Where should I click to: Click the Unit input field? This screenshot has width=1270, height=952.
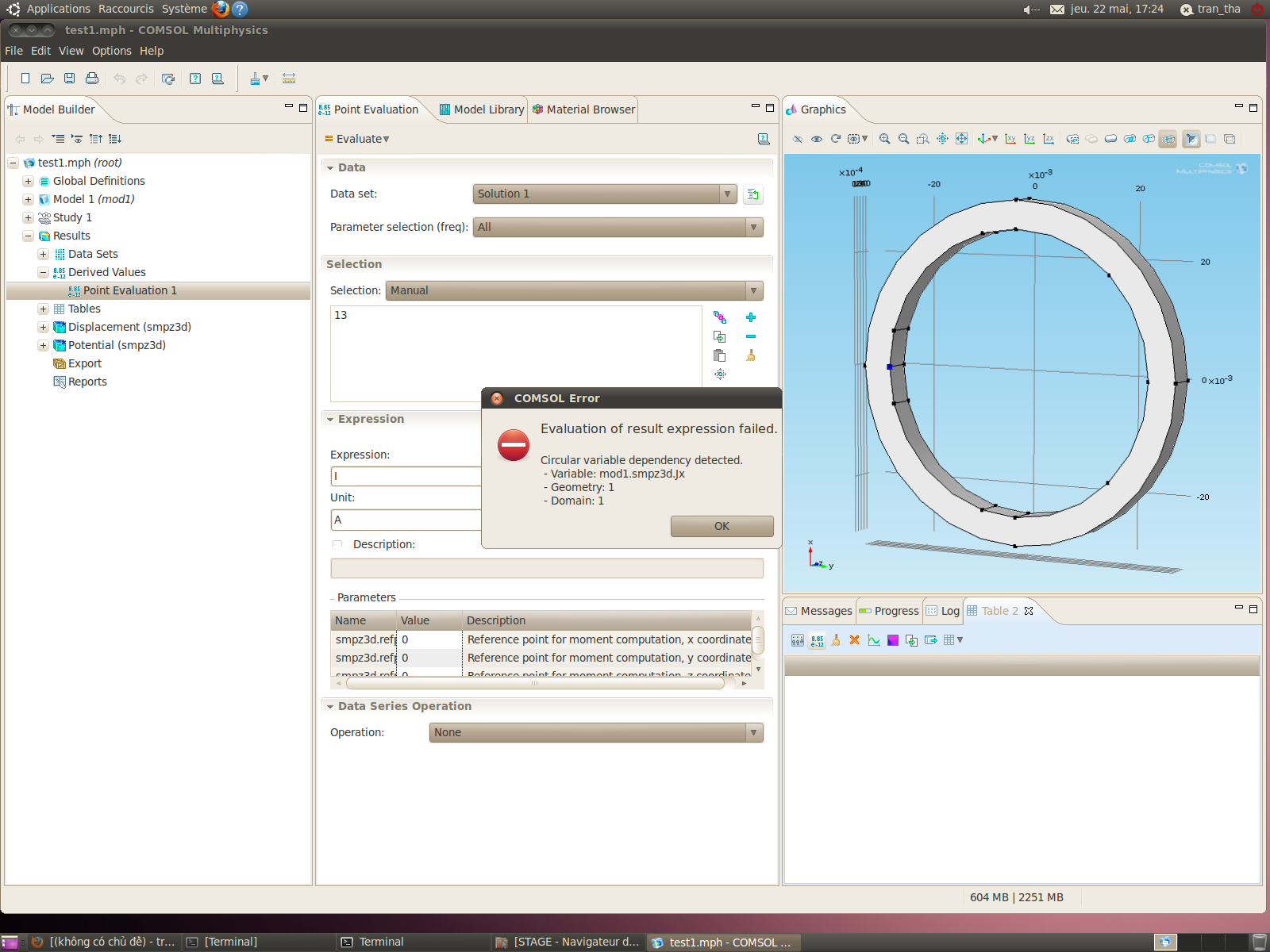(406, 520)
